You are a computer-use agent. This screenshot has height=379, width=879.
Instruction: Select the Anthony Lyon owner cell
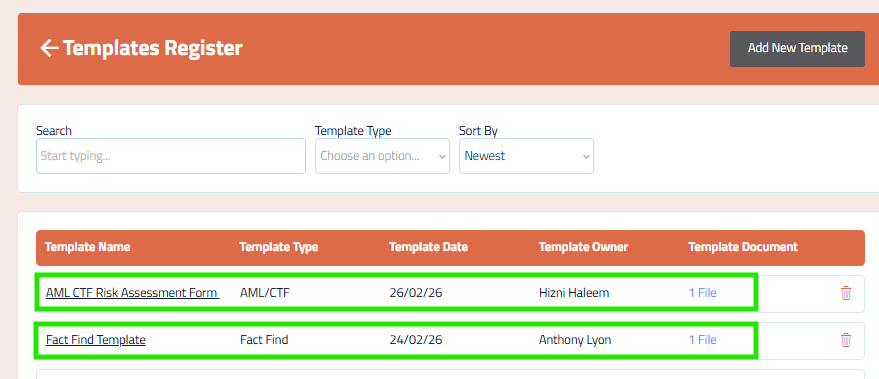click(575, 340)
